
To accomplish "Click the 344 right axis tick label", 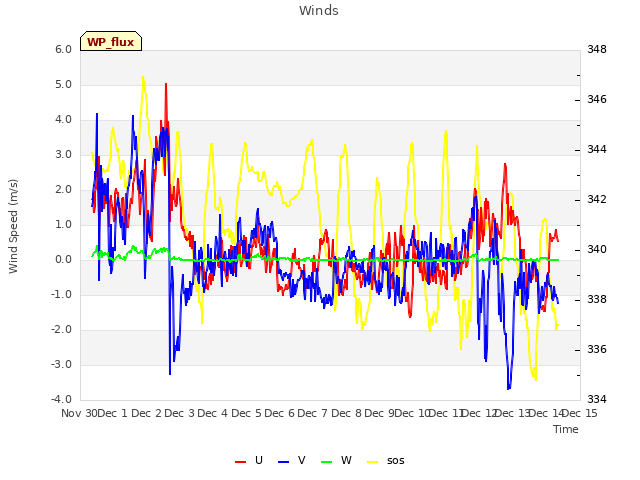I will tap(597, 149).
